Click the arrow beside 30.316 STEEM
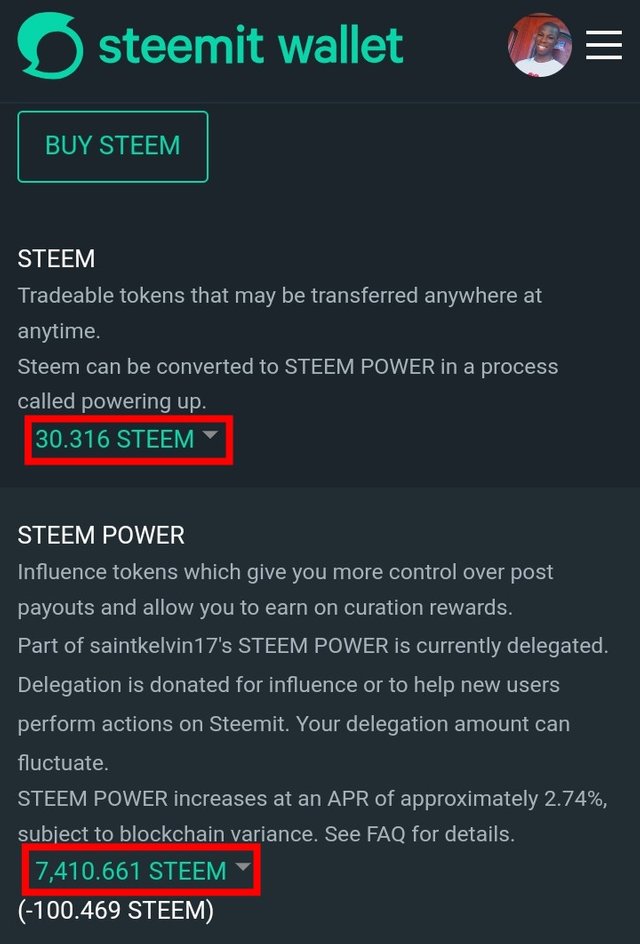This screenshot has width=640, height=944. [x=210, y=435]
